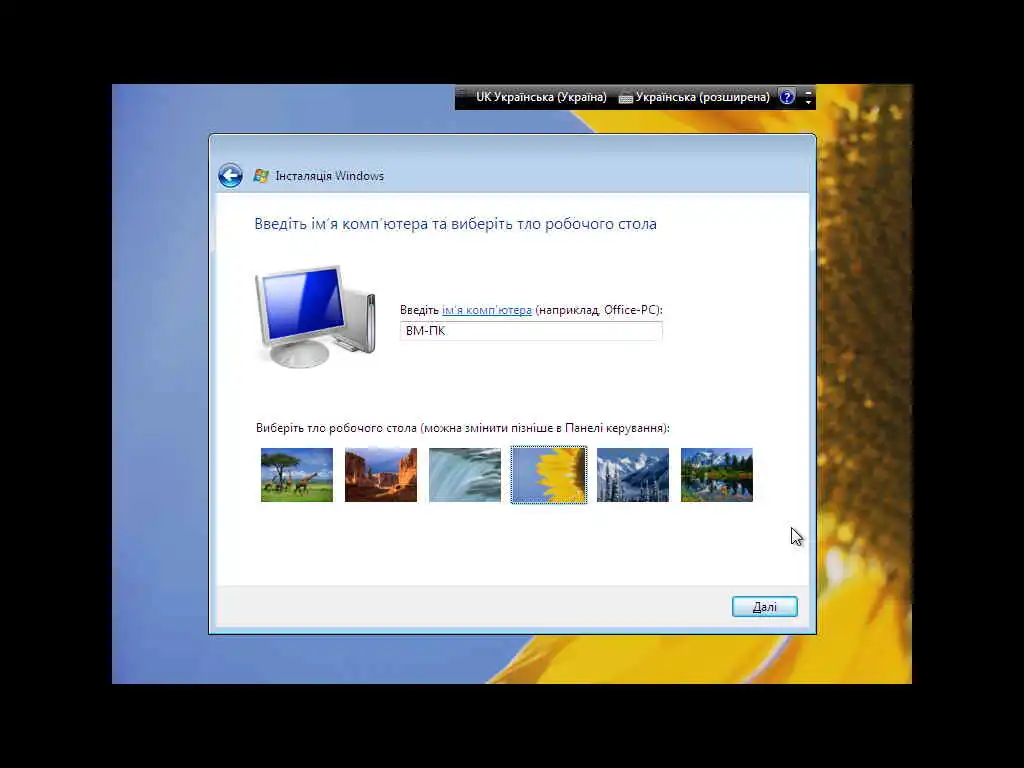Select the snowy mountains with pines wallpaper
The height and width of the screenshot is (768, 1024).
point(633,475)
